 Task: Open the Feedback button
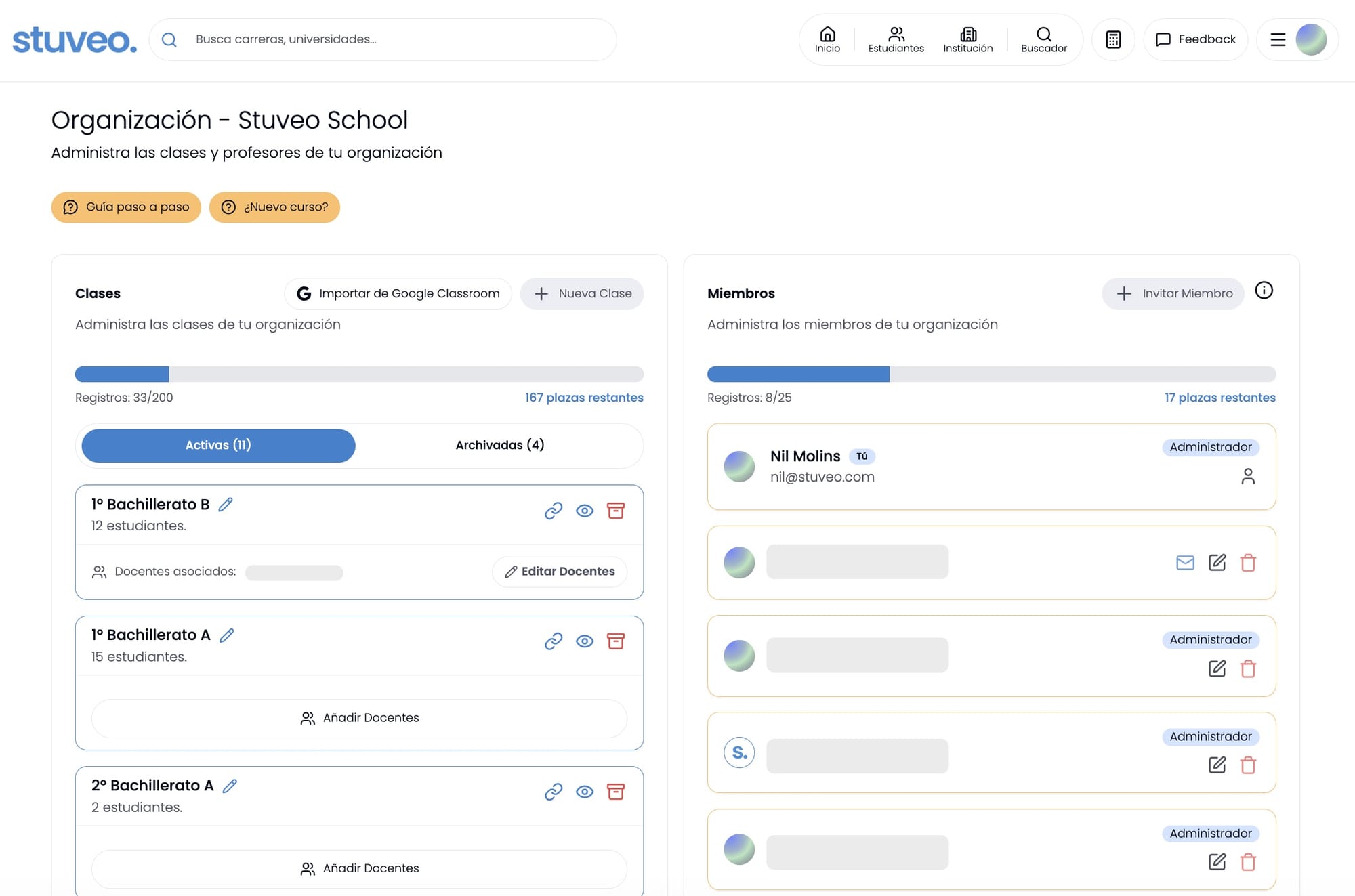pyautogui.click(x=1196, y=39)
